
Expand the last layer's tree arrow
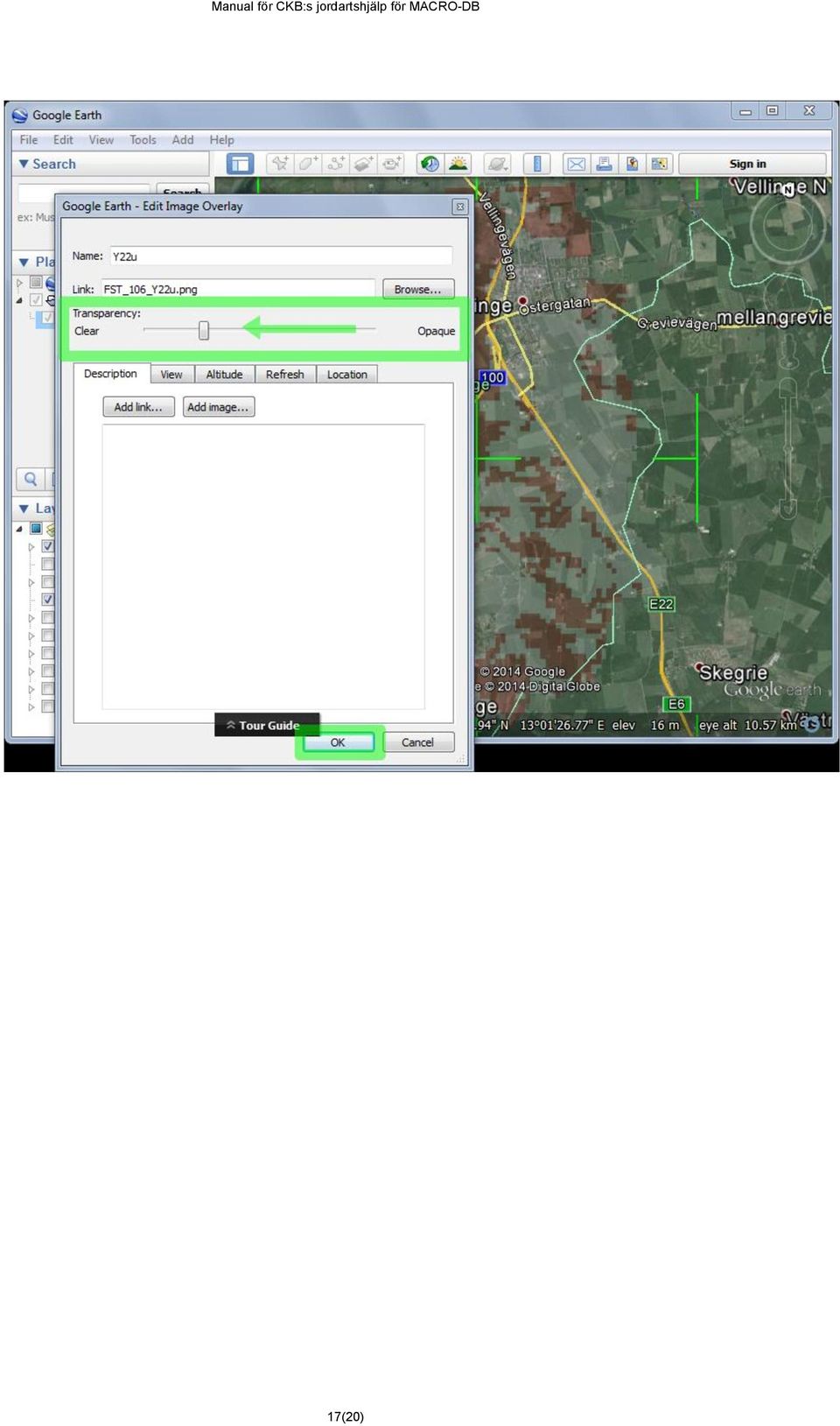point(31,706)
